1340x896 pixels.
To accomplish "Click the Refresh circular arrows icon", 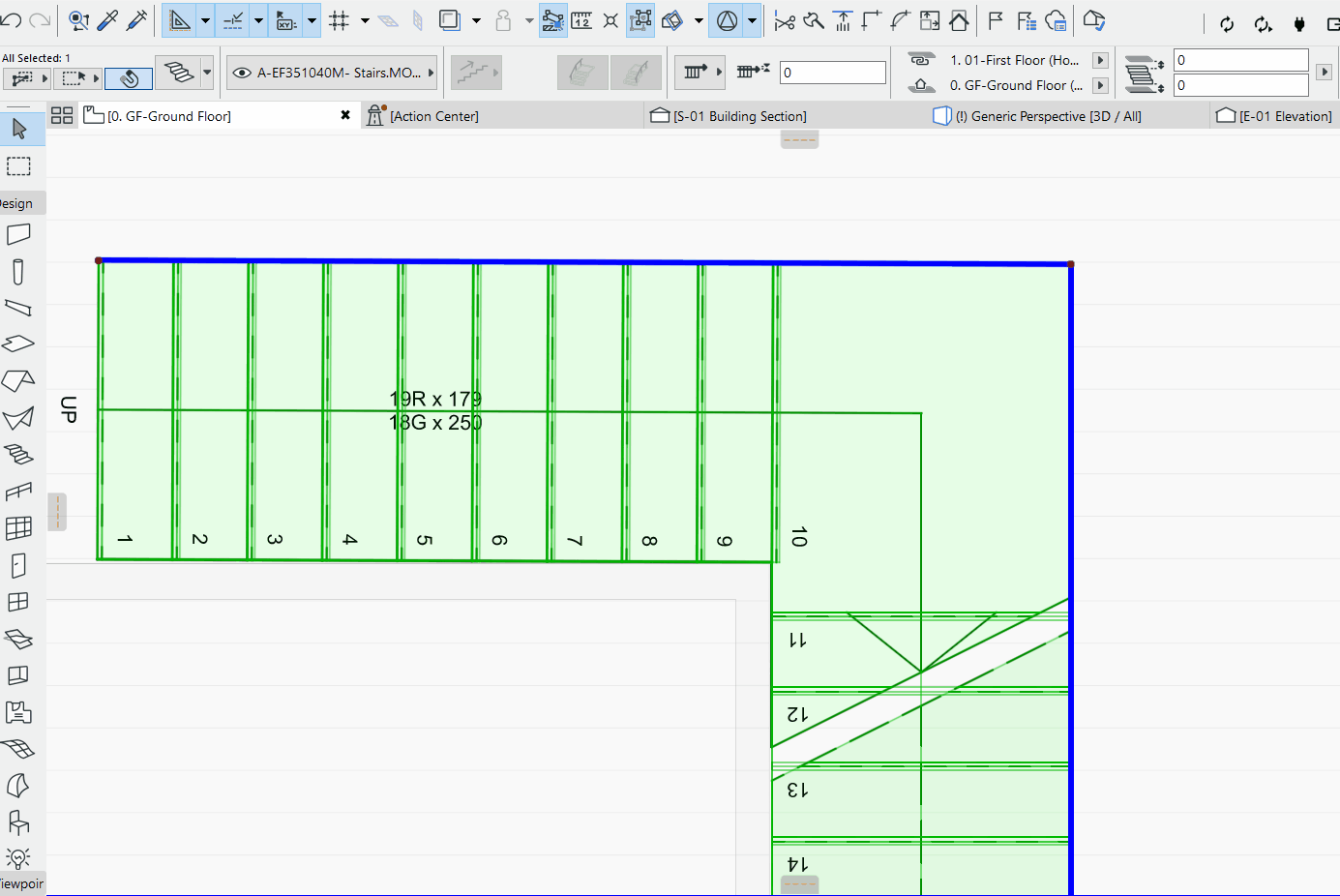I will click(x=1227, y=24).
